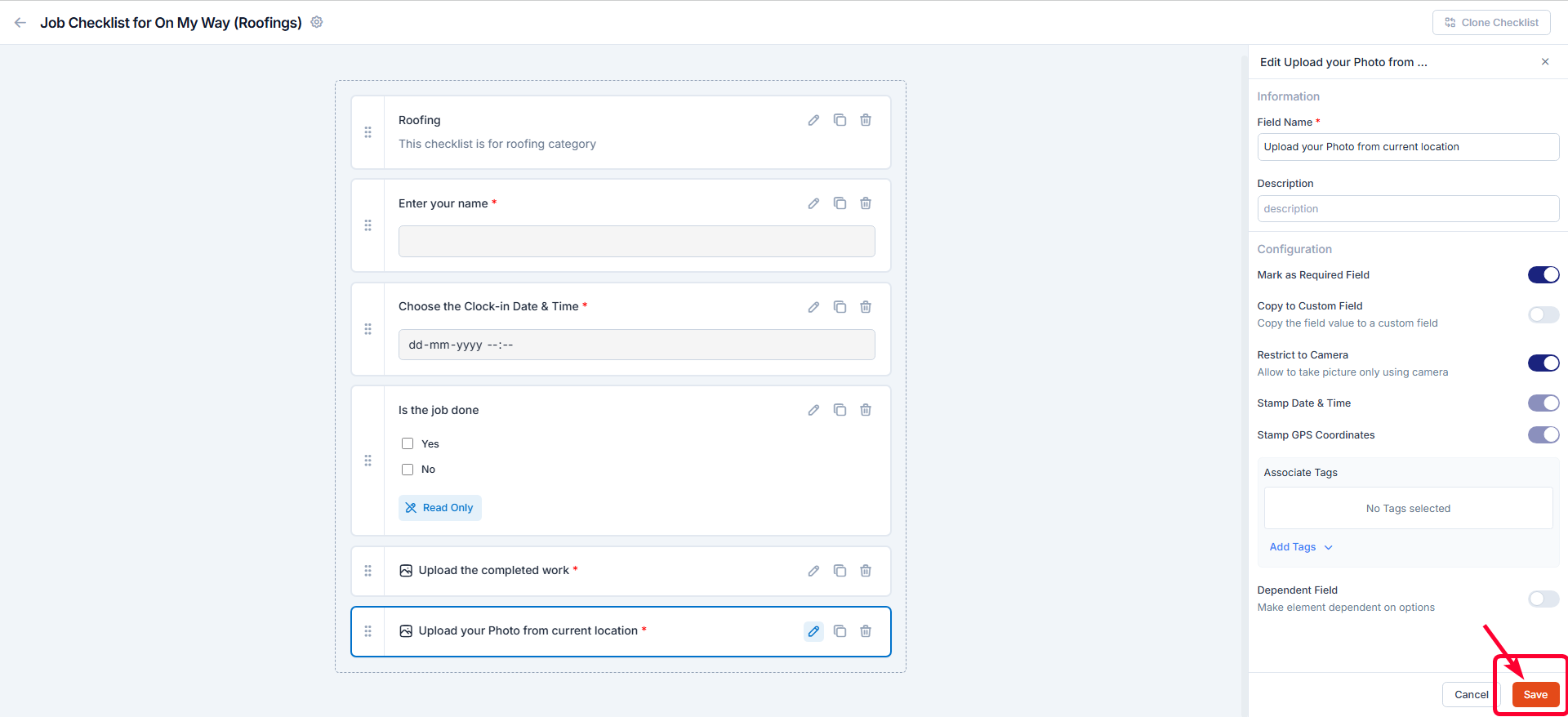The image size is (1568, 717).
Task: Close the Edit panel with X
Action: coord(1545,62)
